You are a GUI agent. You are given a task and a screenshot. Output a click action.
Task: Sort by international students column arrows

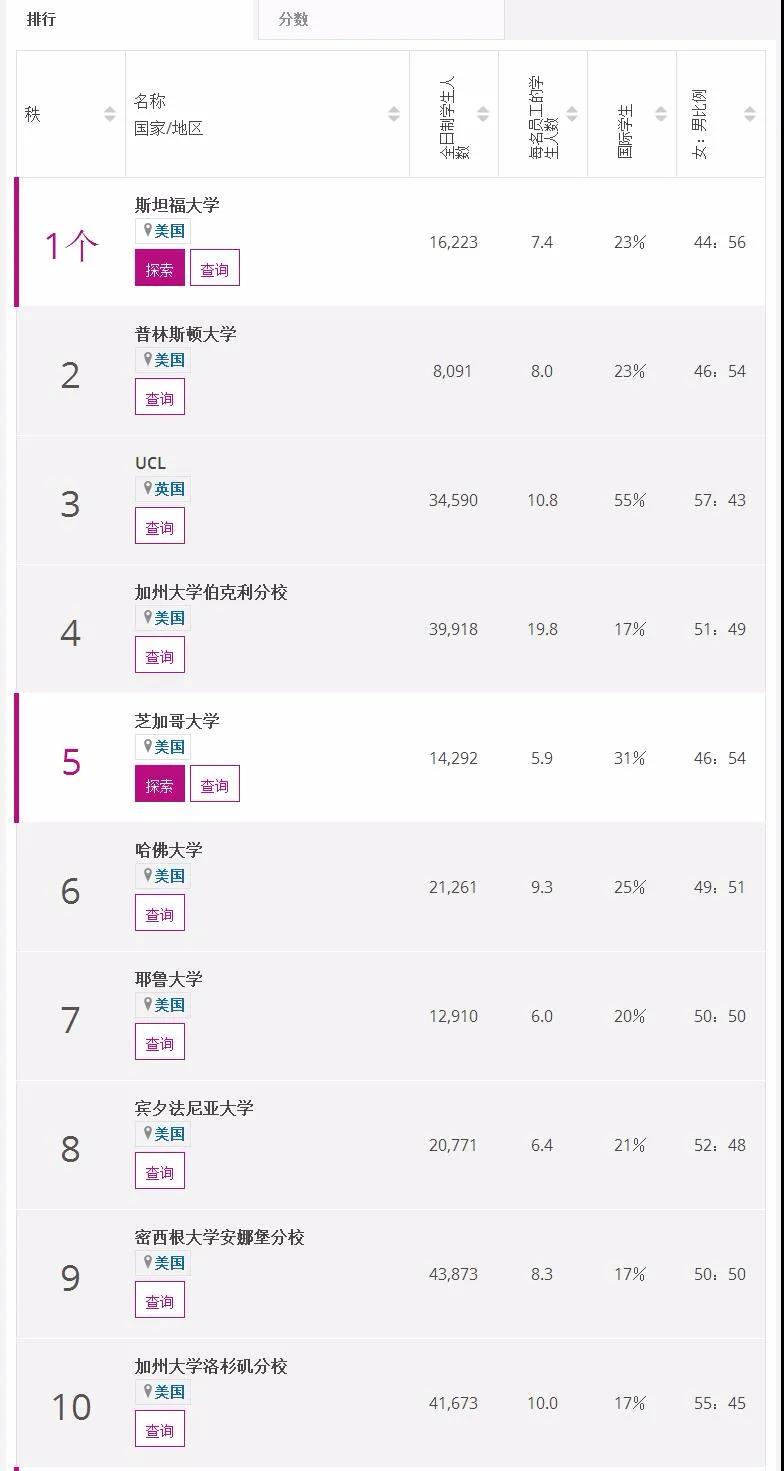(661, 115)
